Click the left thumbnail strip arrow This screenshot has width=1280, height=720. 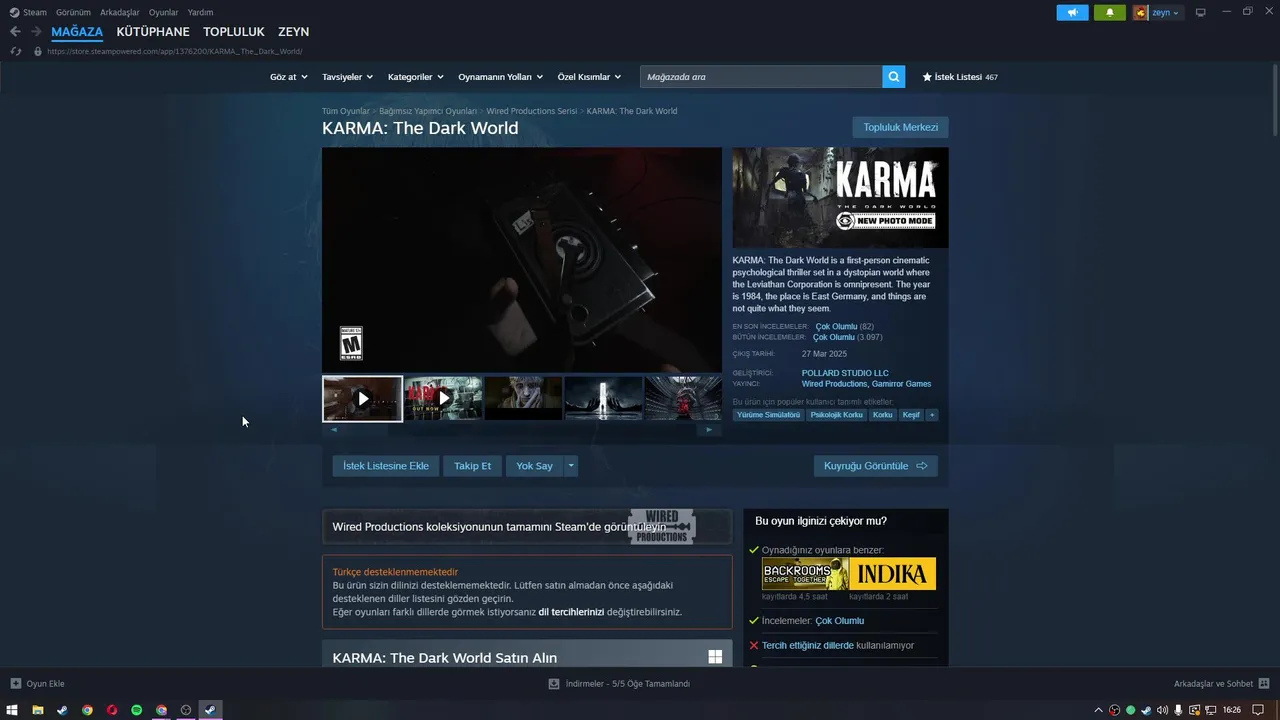[334, 430]
